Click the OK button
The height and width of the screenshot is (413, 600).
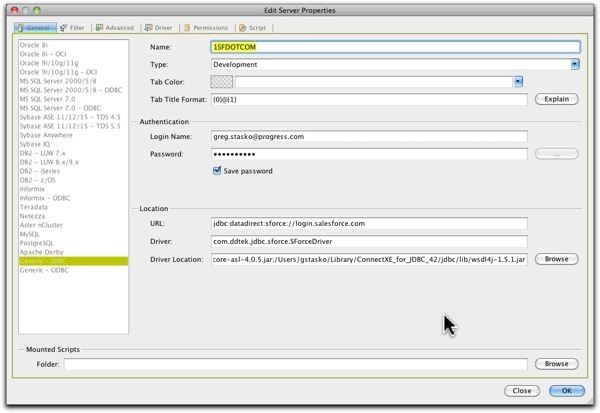(566, 391)
